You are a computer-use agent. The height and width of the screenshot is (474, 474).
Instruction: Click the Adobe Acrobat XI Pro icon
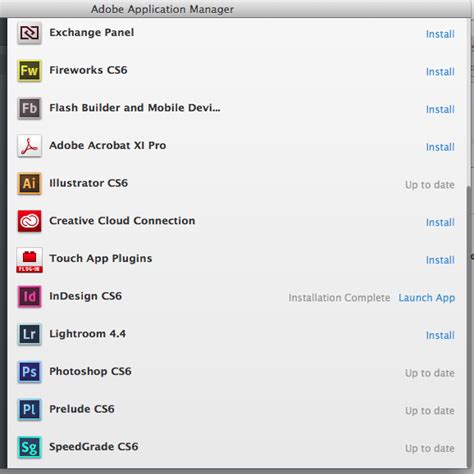click(x=29, y=146)
